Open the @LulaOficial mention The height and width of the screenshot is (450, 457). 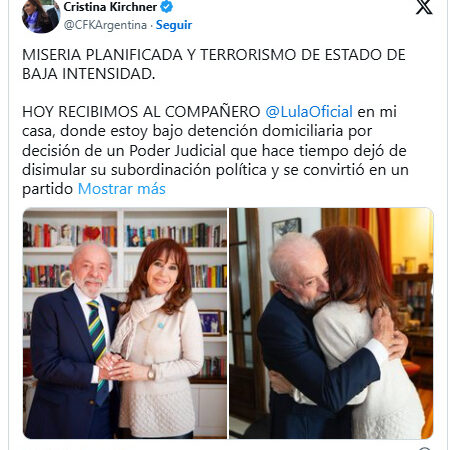[309, 112]
